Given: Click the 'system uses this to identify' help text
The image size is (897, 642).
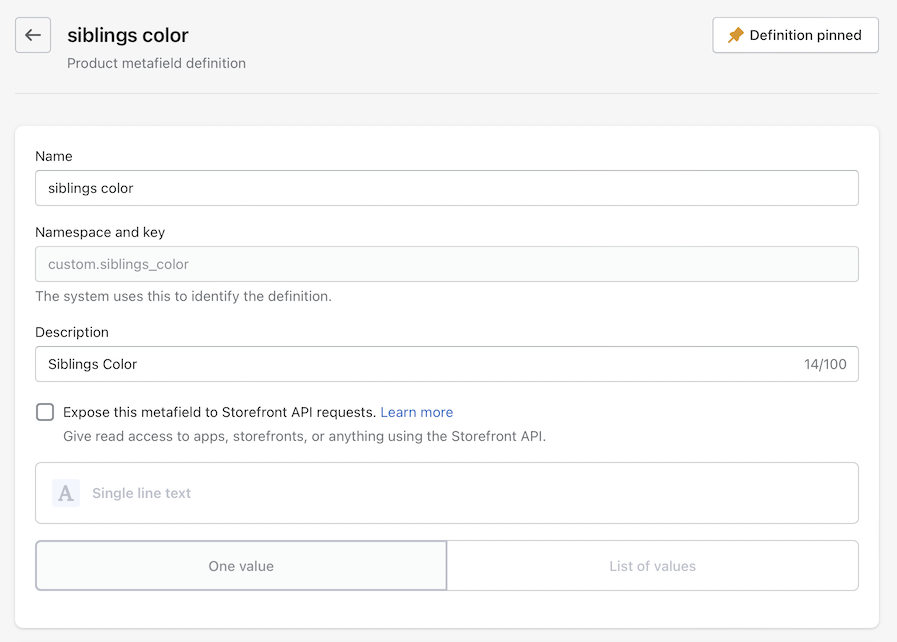Looking at the screenshot, I should 183,296.
